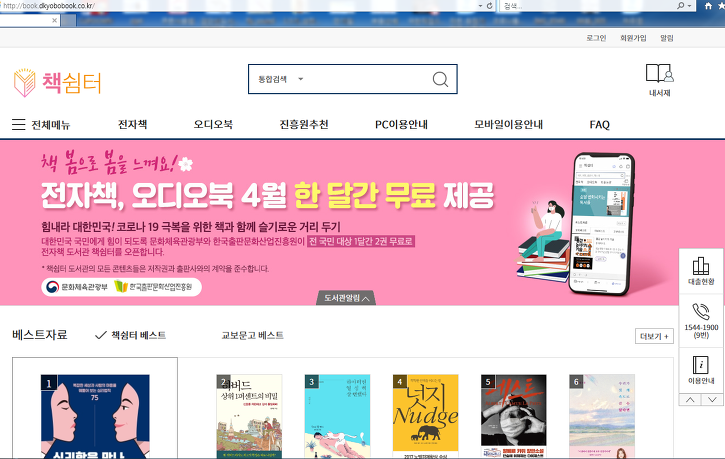Open the PC이용안내 menu
Image resolution: width=725 pixels, height=459 pixels.
(401, 124)
